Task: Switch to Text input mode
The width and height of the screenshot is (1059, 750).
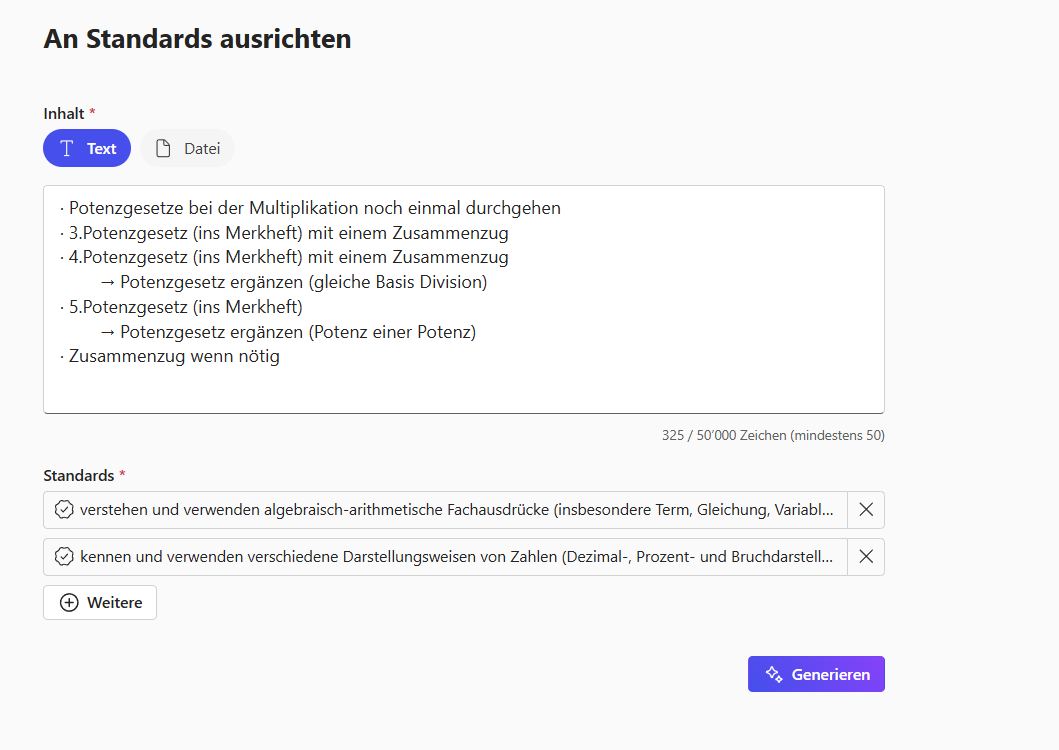Action: click(87, 148)
